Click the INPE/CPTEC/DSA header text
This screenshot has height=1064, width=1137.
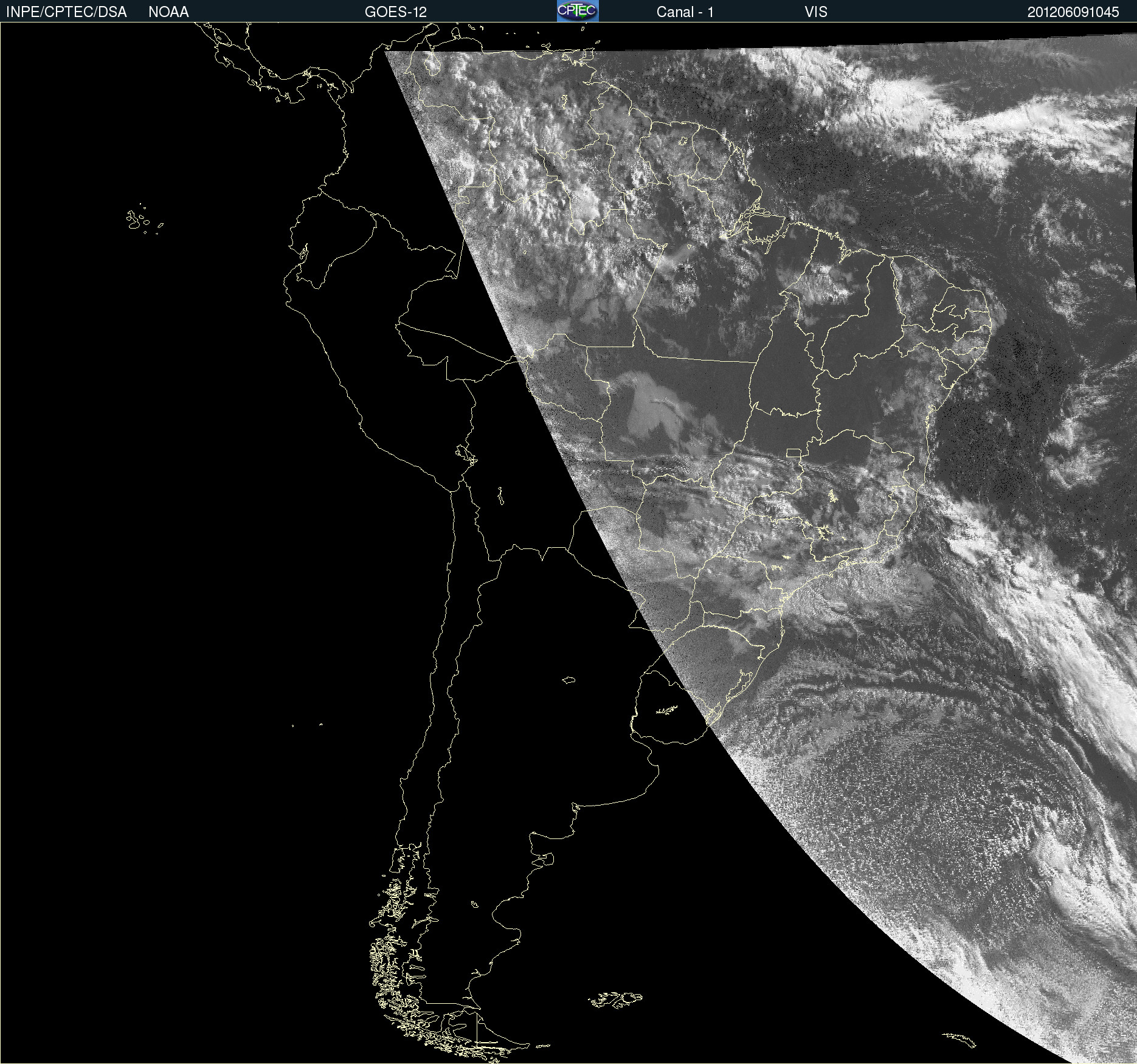[x=66, y=12]
